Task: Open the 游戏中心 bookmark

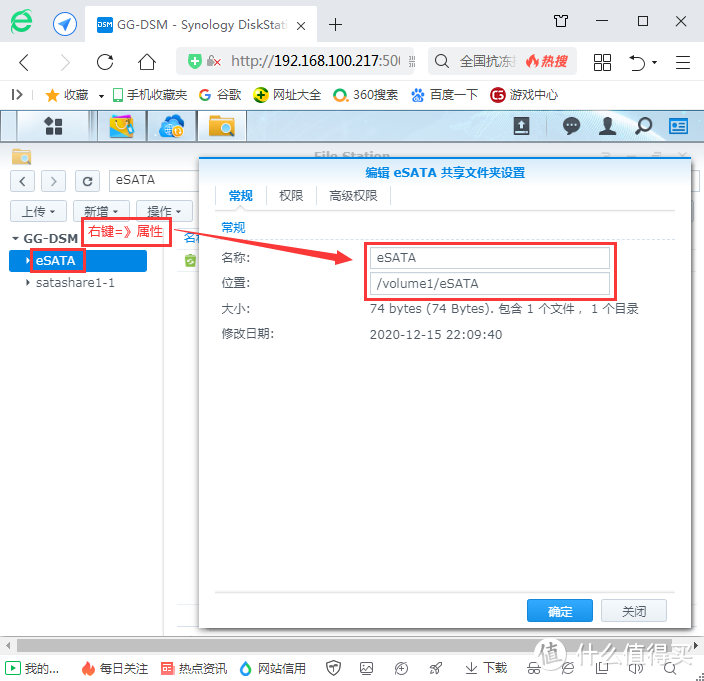Action: point(524,95)
